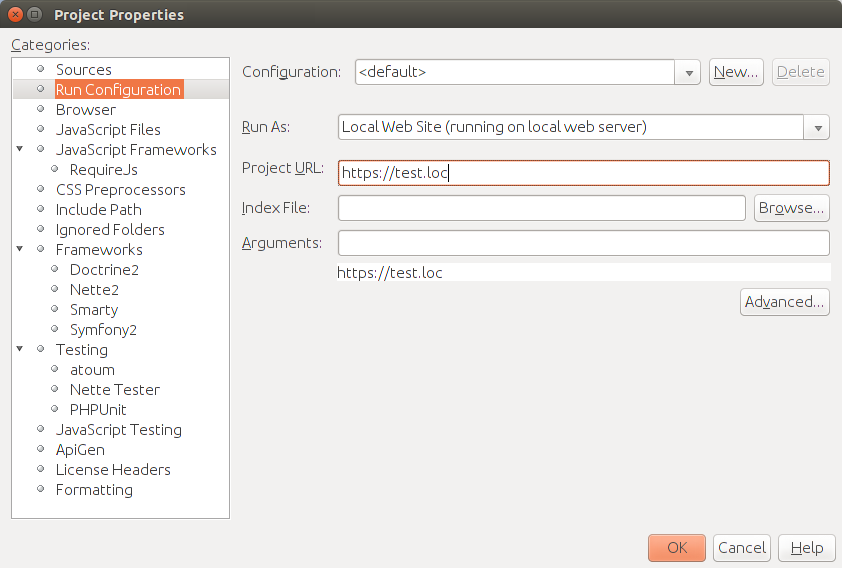Select the Symfony2 framework item
Screen dimensions: 842x568
pos(103,330)
